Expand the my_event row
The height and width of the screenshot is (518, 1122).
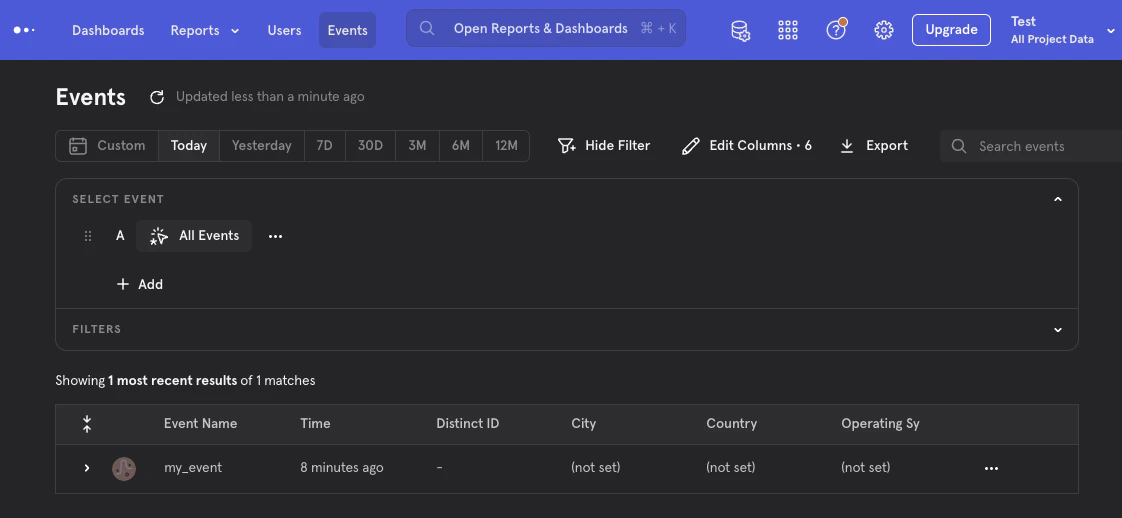(87, 468)
